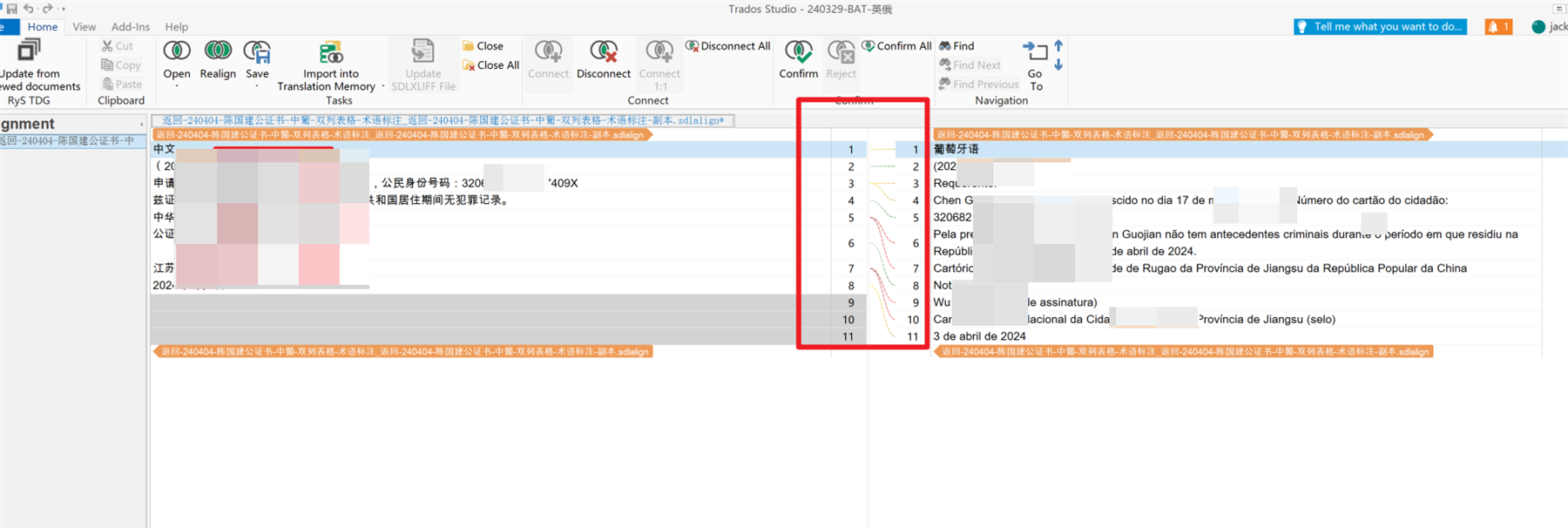The height and width of the screenshot is (528, 1568).
Task: Save the alignment using Save icon
Action: [257, 51]
